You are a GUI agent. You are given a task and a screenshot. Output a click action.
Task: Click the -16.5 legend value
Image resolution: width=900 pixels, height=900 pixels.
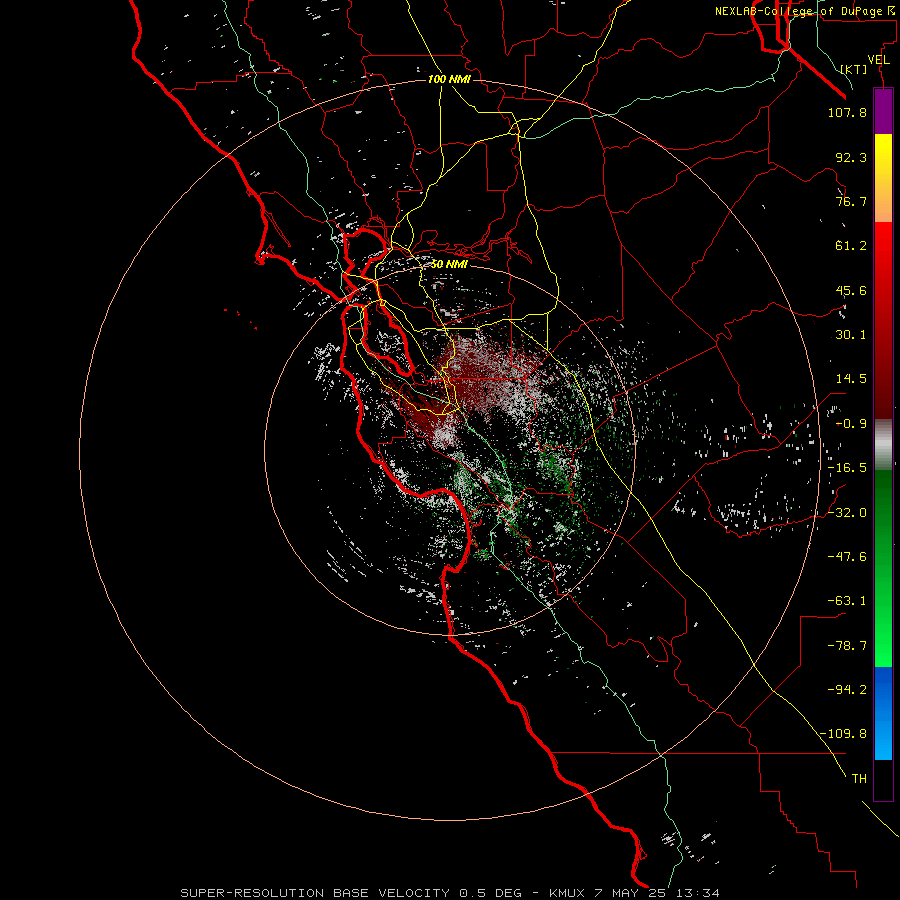pyautogui.click(x=847, y=468)
